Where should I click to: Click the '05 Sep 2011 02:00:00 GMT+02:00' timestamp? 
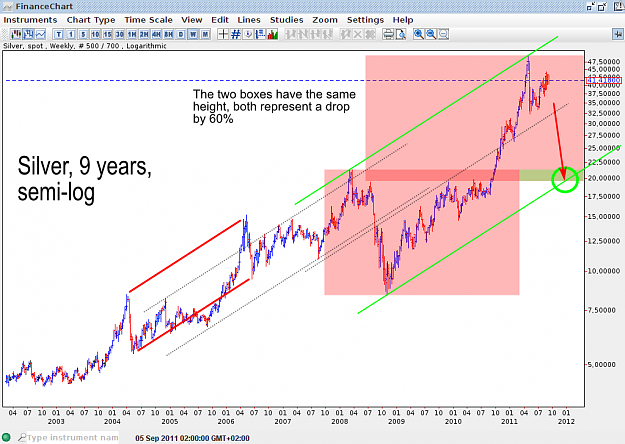pyautogui.click(x=192, y=438)
